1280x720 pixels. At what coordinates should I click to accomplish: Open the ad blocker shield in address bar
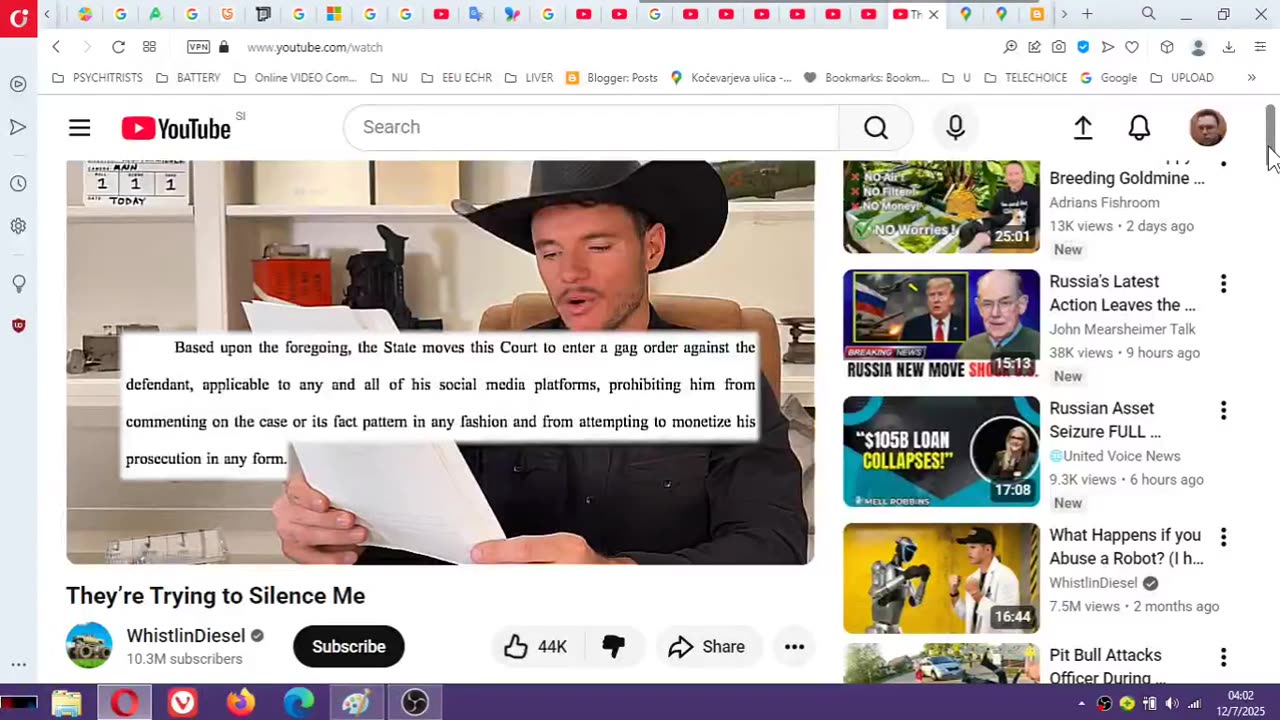pyautogui.click(x=1083, y=47)
